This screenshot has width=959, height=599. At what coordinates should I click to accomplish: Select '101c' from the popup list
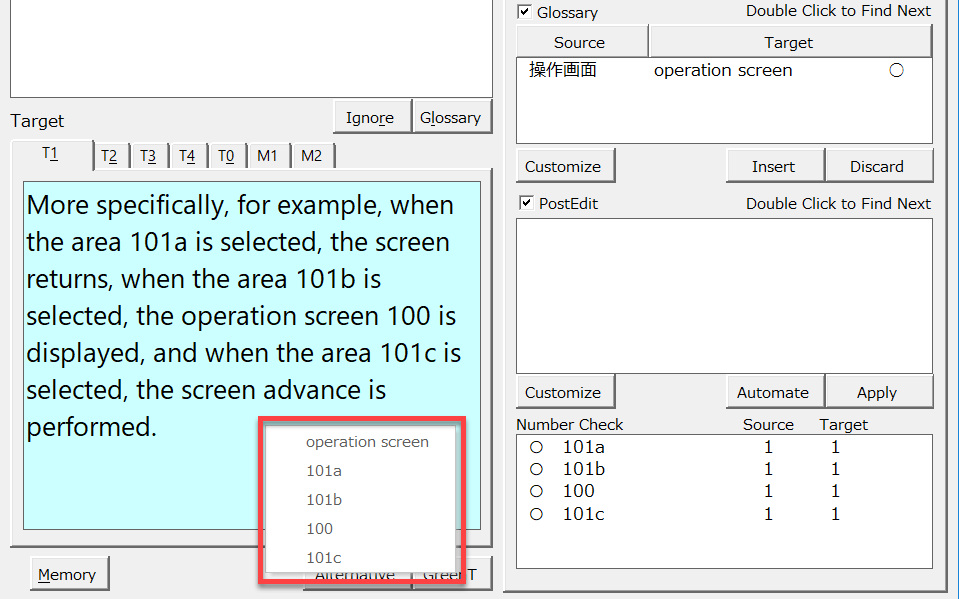point(324,558)
